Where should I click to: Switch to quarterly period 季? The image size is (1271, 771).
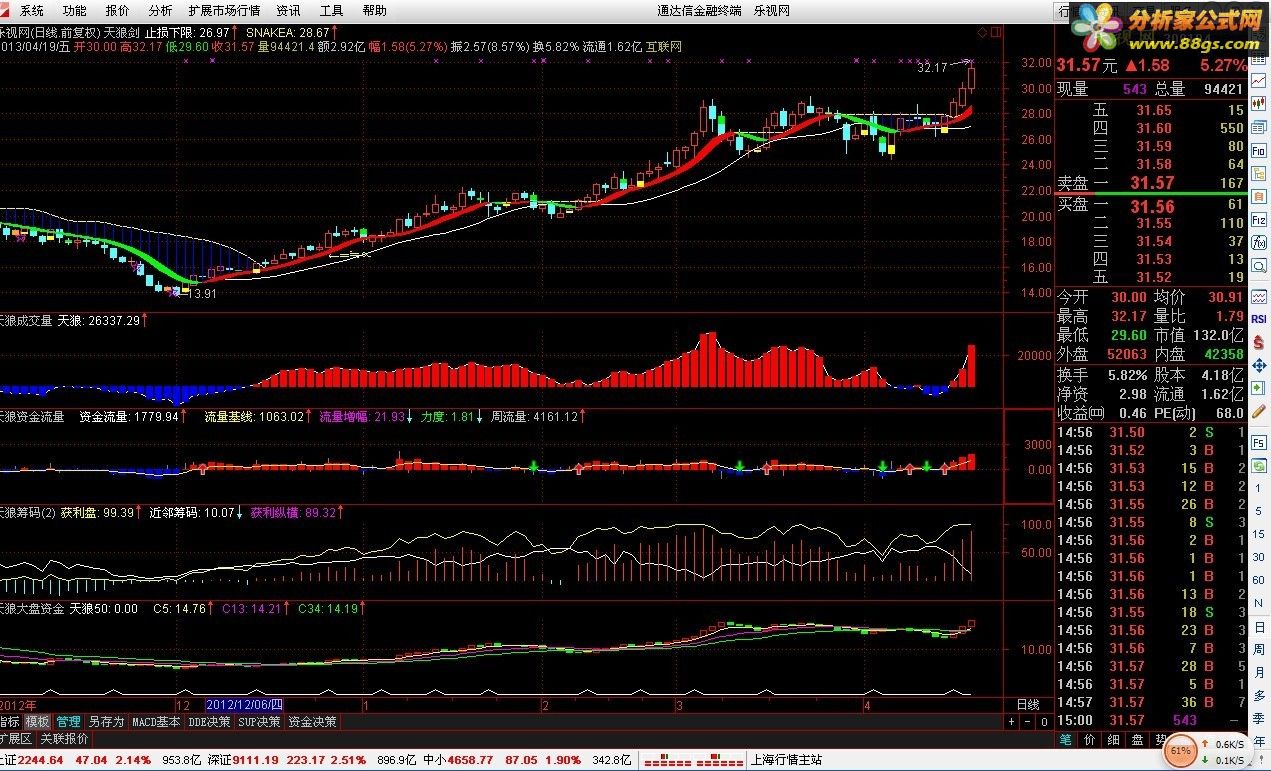(x=1259, y=719)
